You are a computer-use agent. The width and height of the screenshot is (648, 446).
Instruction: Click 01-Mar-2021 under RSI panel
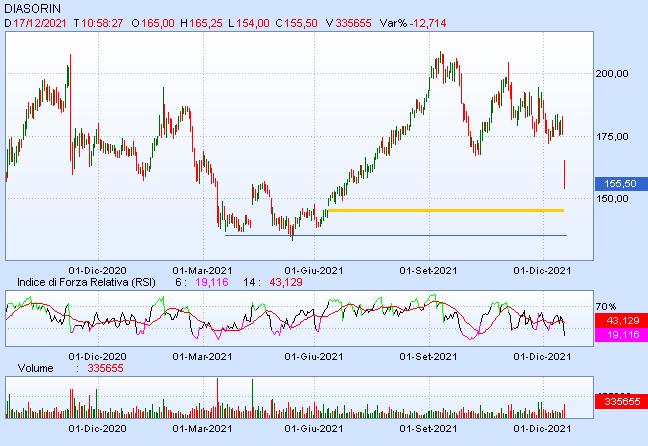coord(202,357)
